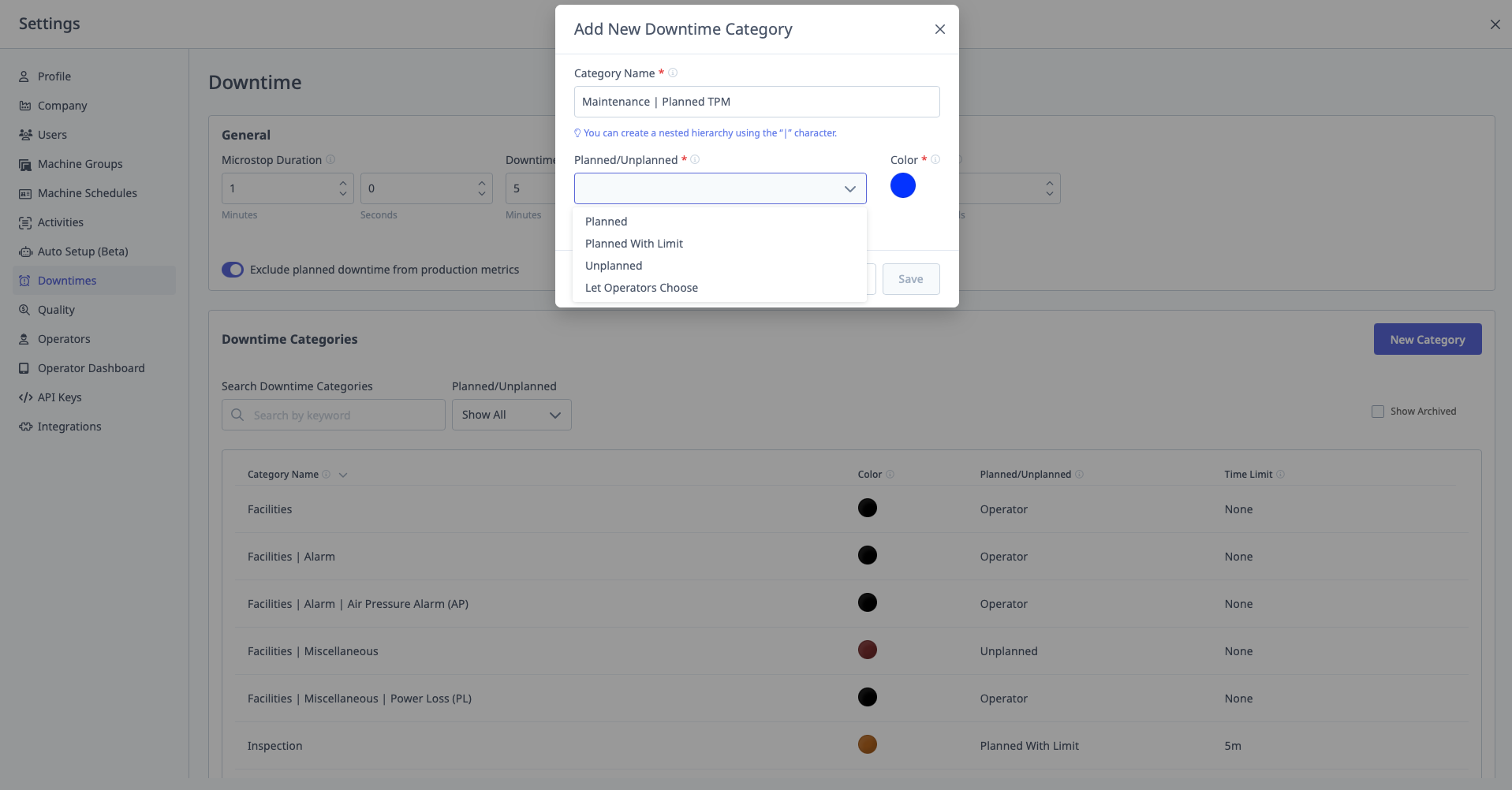The height and width of the screenshot is (790, 1512).
Task: Select the Auto Setup (Beta) icon
Action: (x=26, y=251)
